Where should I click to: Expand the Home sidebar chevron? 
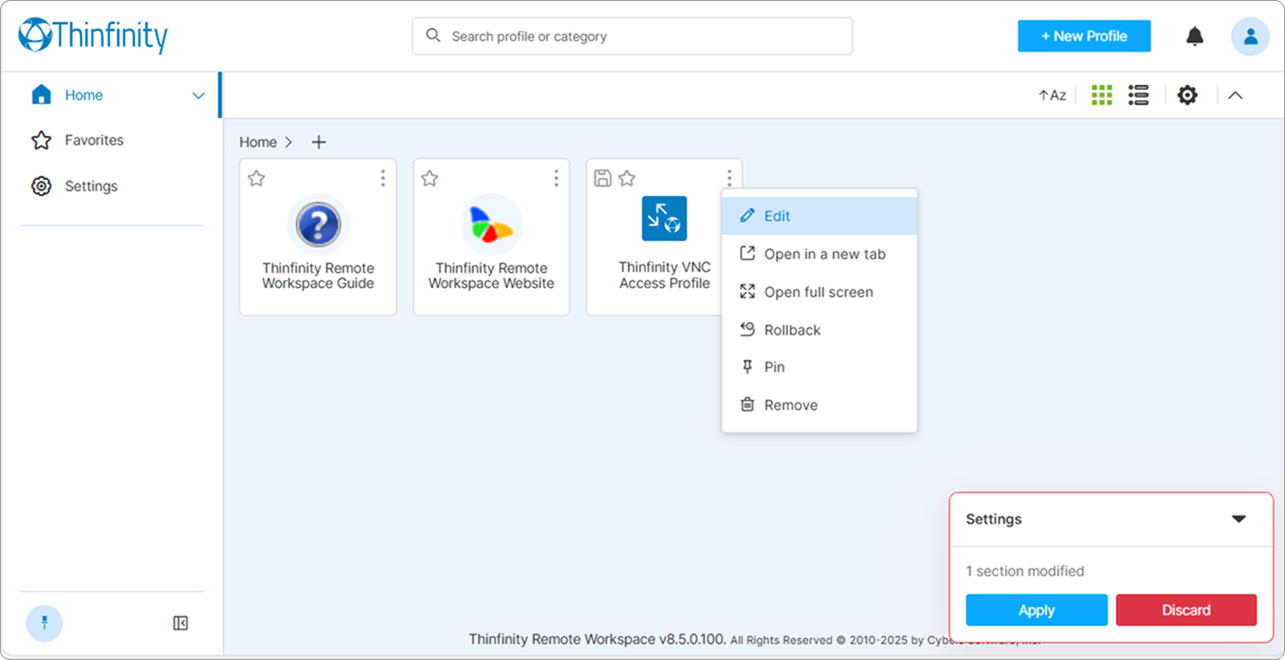(x=198, y=96)
